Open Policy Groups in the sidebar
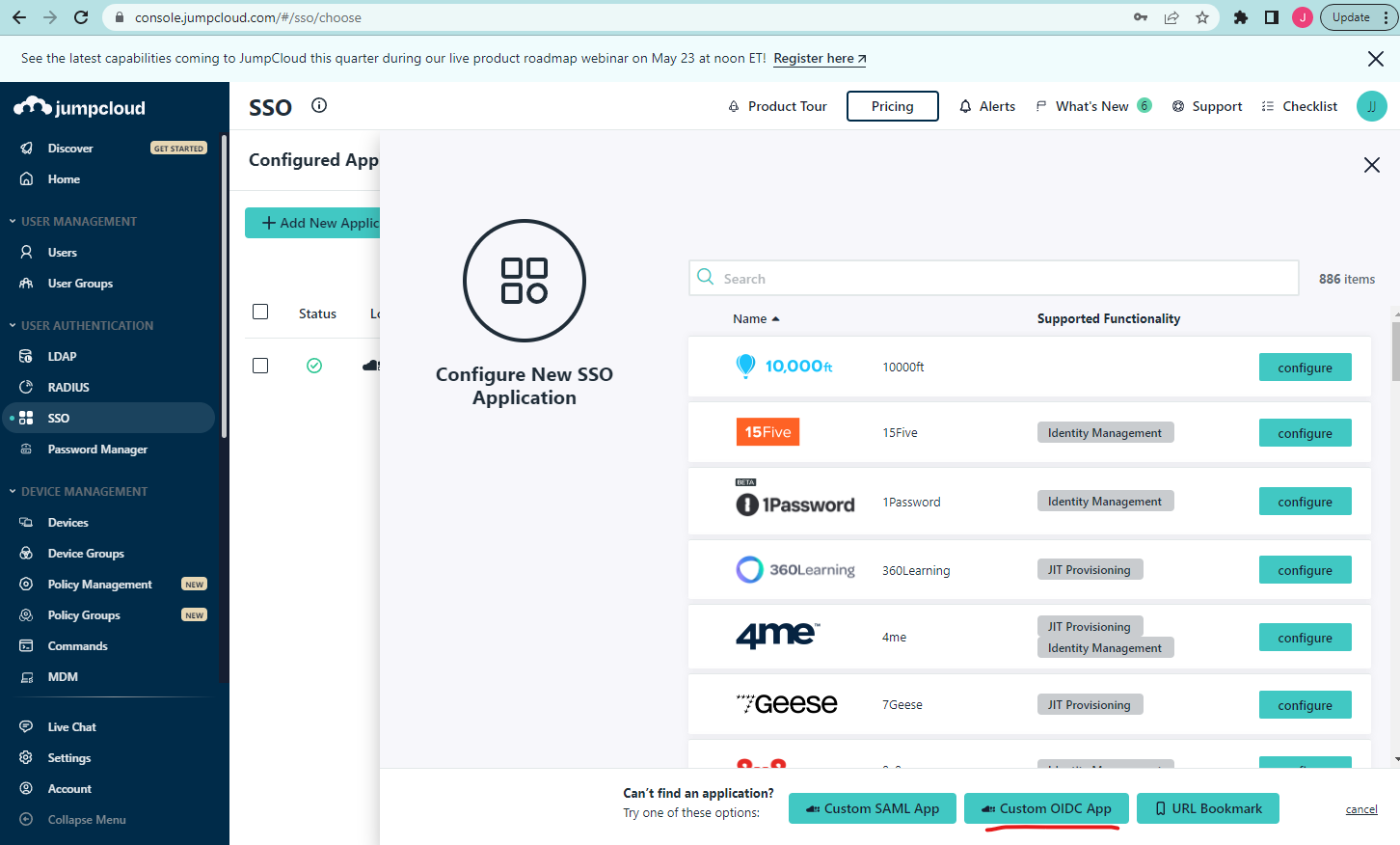Screen dimensions: 1400x845 [84, 615]
